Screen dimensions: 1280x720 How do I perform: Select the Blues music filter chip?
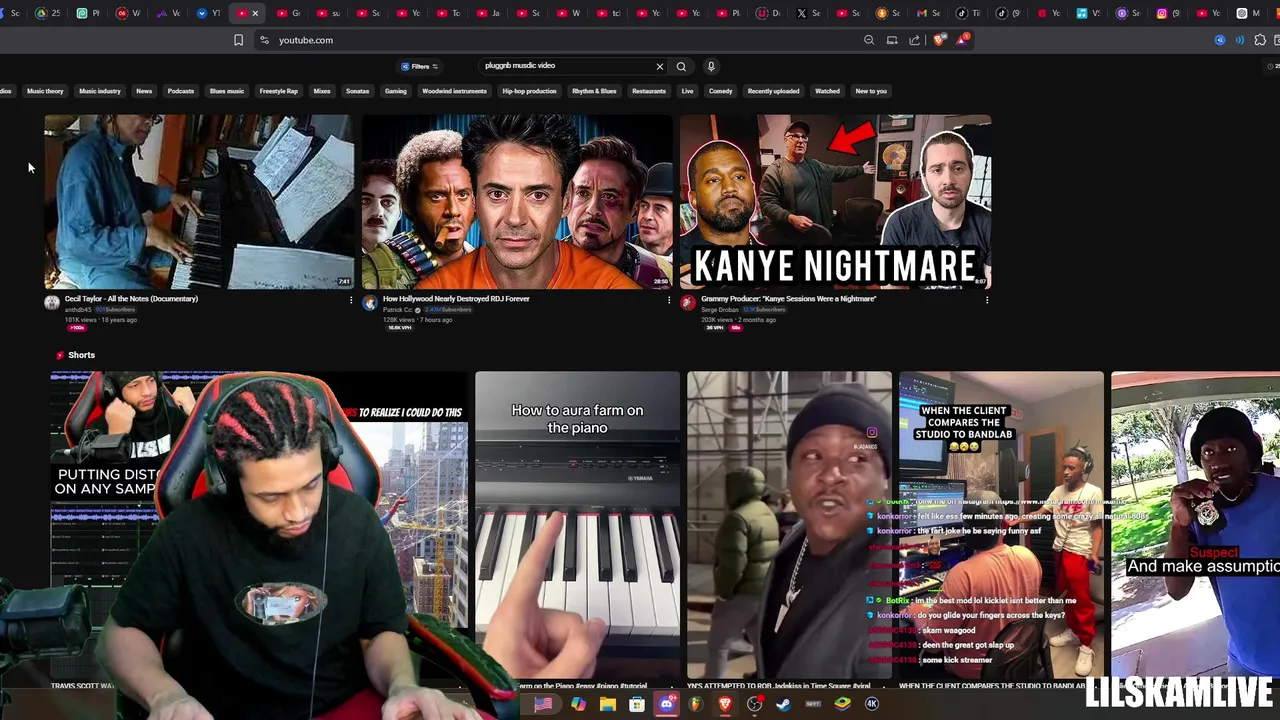(227, 91)
